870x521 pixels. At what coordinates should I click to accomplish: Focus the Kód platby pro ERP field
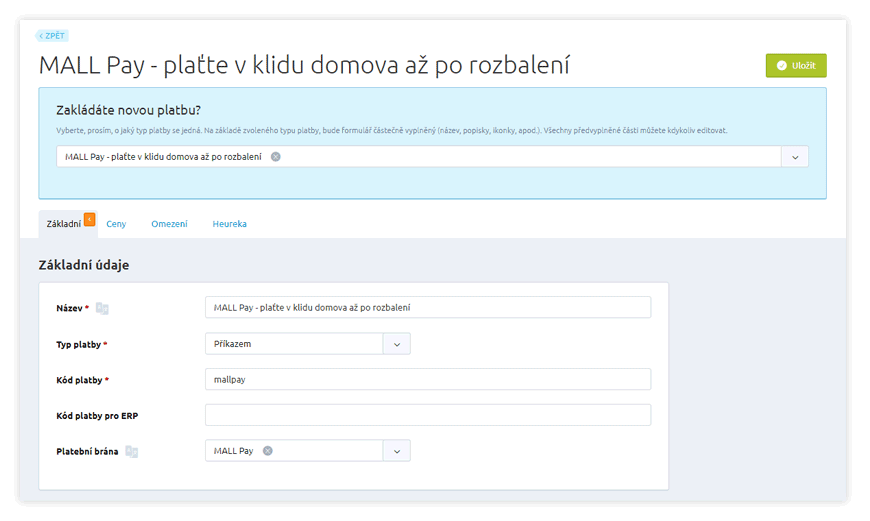(428, 415)
